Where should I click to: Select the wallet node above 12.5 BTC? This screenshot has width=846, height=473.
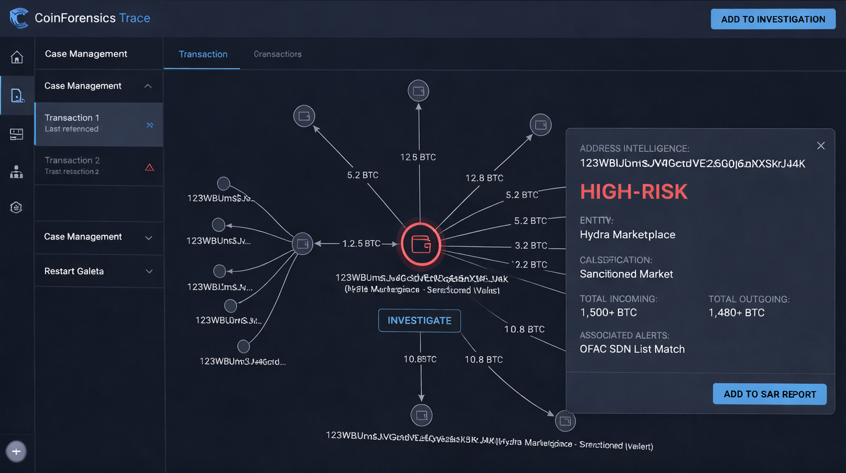coord(418,91)
